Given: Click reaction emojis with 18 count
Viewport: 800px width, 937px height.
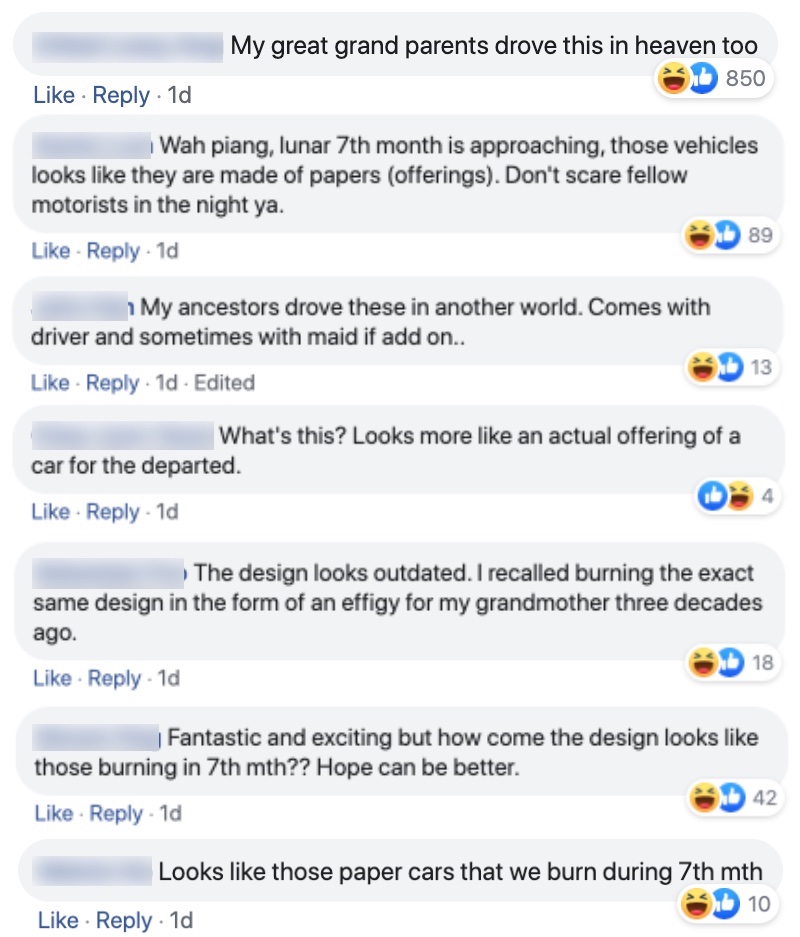Looking at the screenshot, I should pos(731,661).
